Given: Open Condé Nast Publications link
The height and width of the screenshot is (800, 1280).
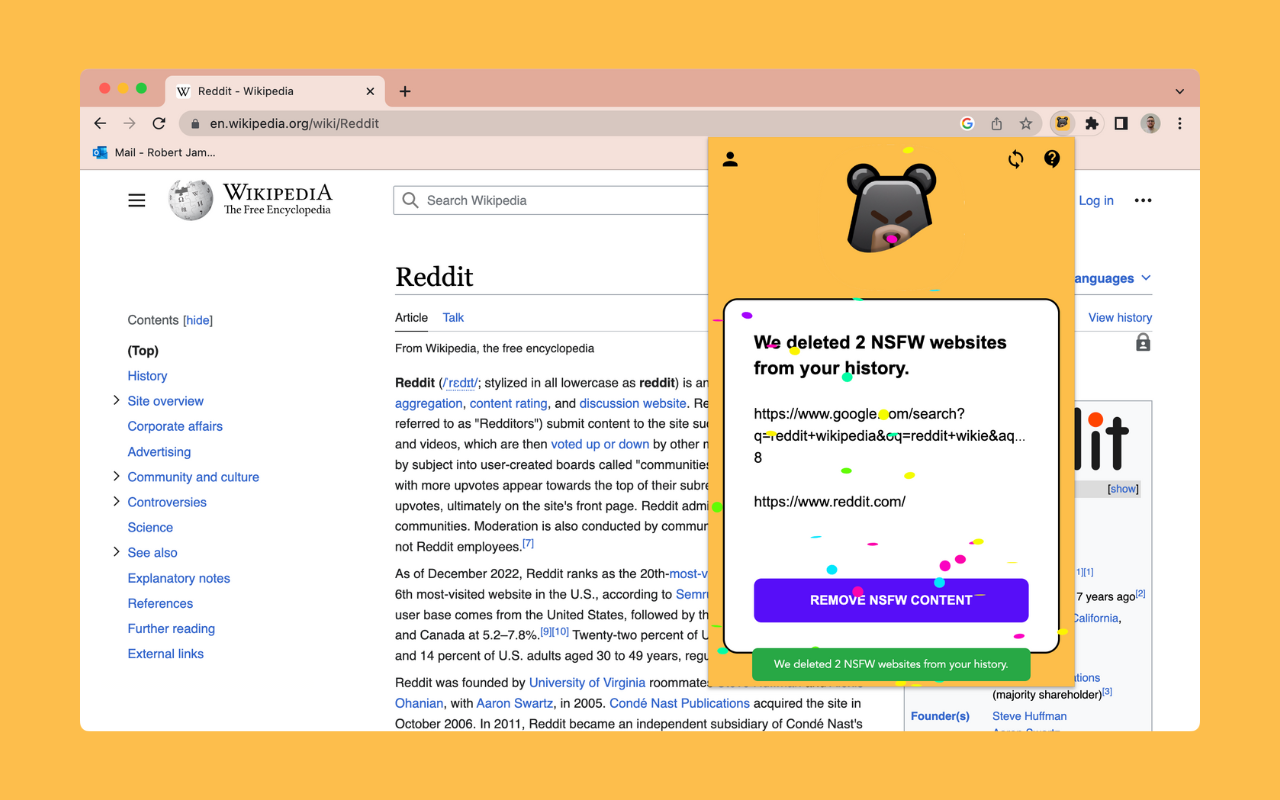Looking at the screenshot, I should pyautogui.click(x=679, y=703).
